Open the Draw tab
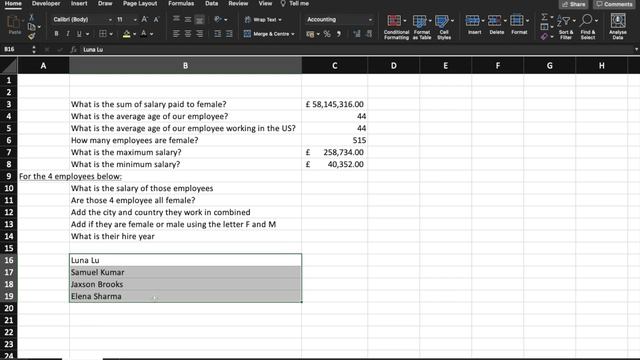 (x=105, y=4)
